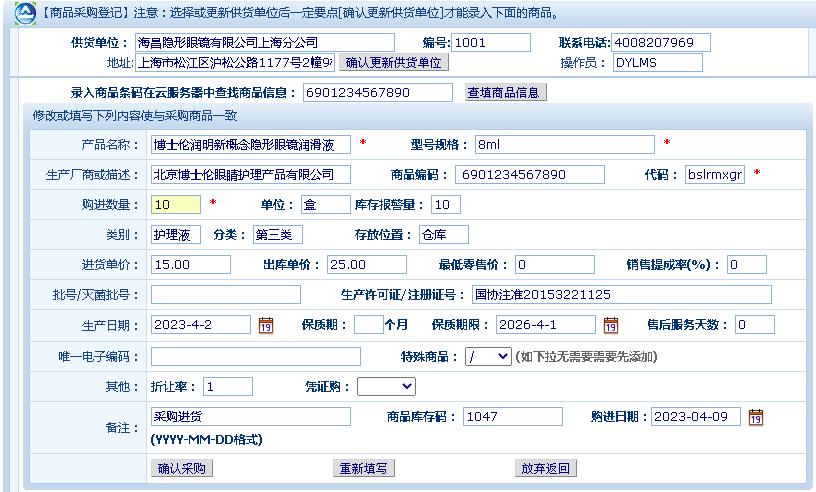Focus the 进货单价 field showing 15.00
Viewport: 816px width, 492px height.
coord(191,264)
